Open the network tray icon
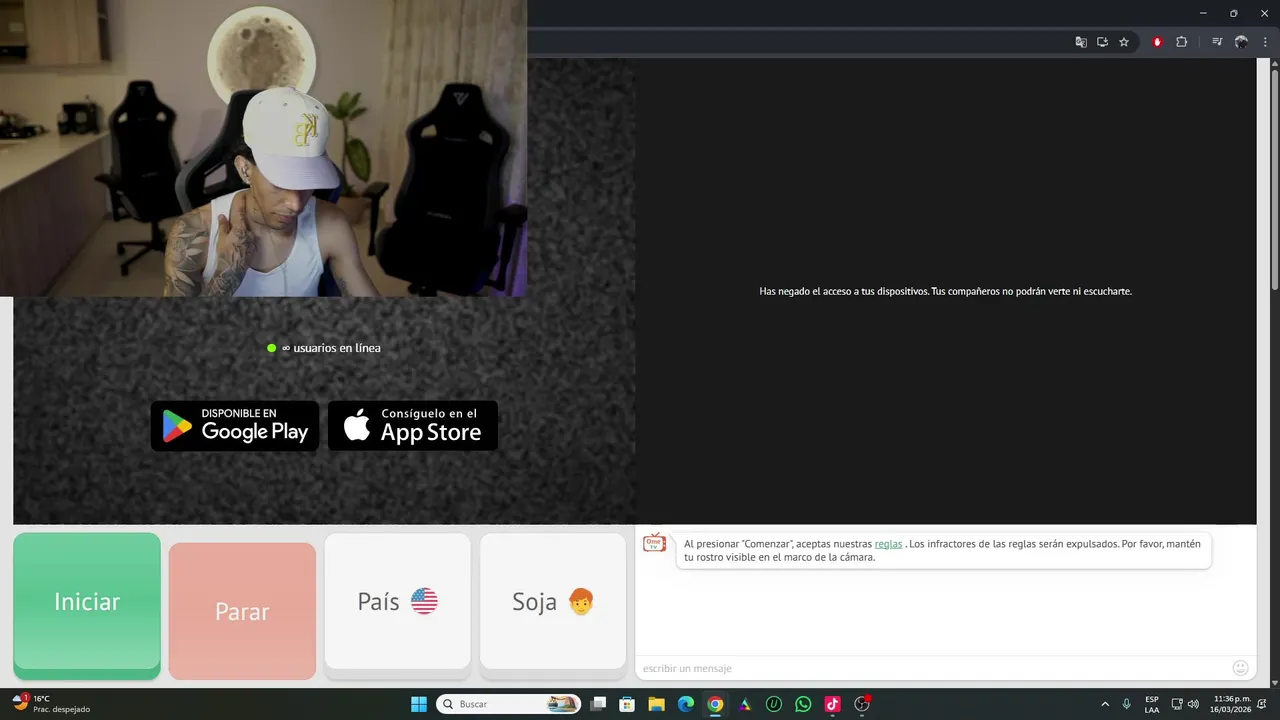 click(1177, 704)
